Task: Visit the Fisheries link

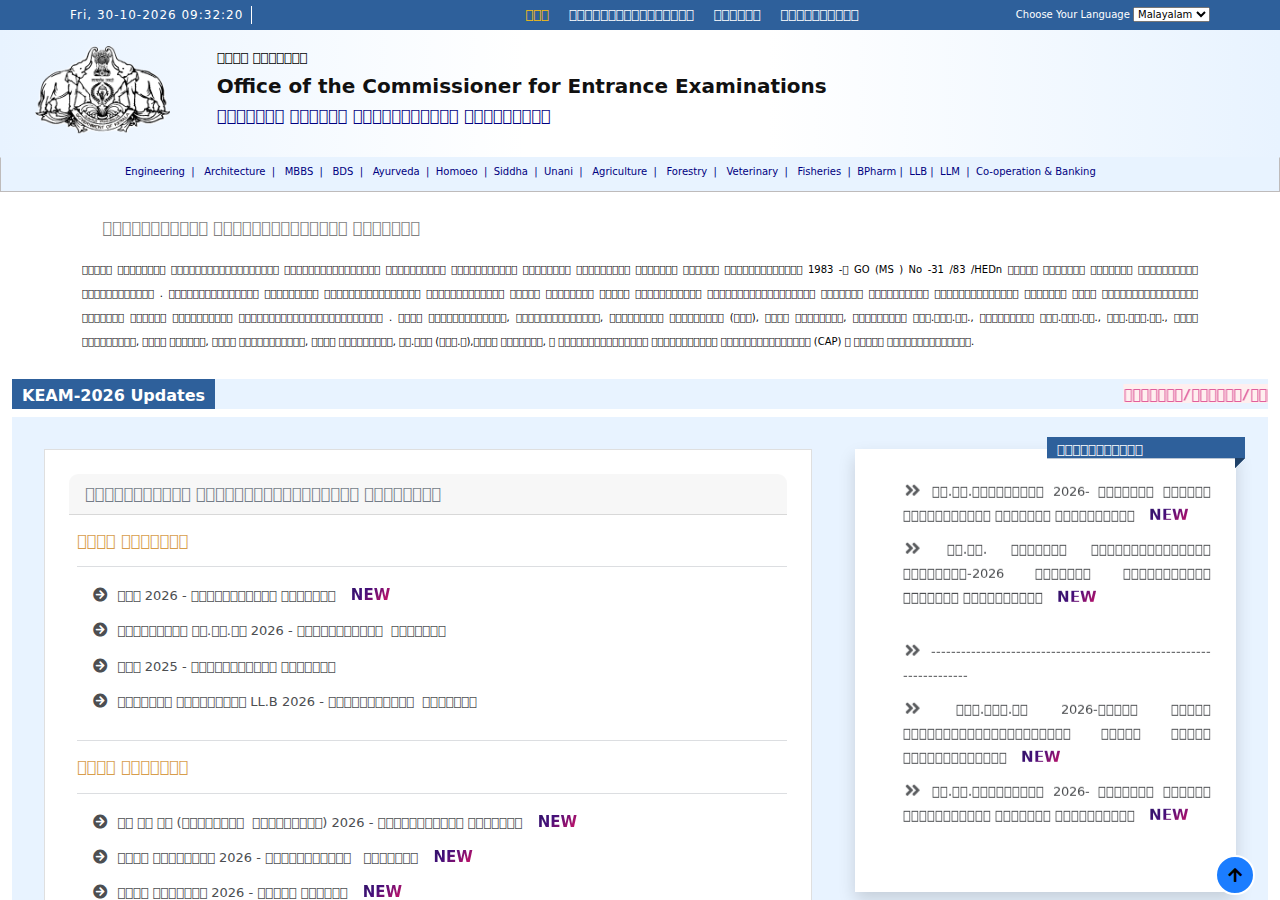Action: click(x=819, y=172)
